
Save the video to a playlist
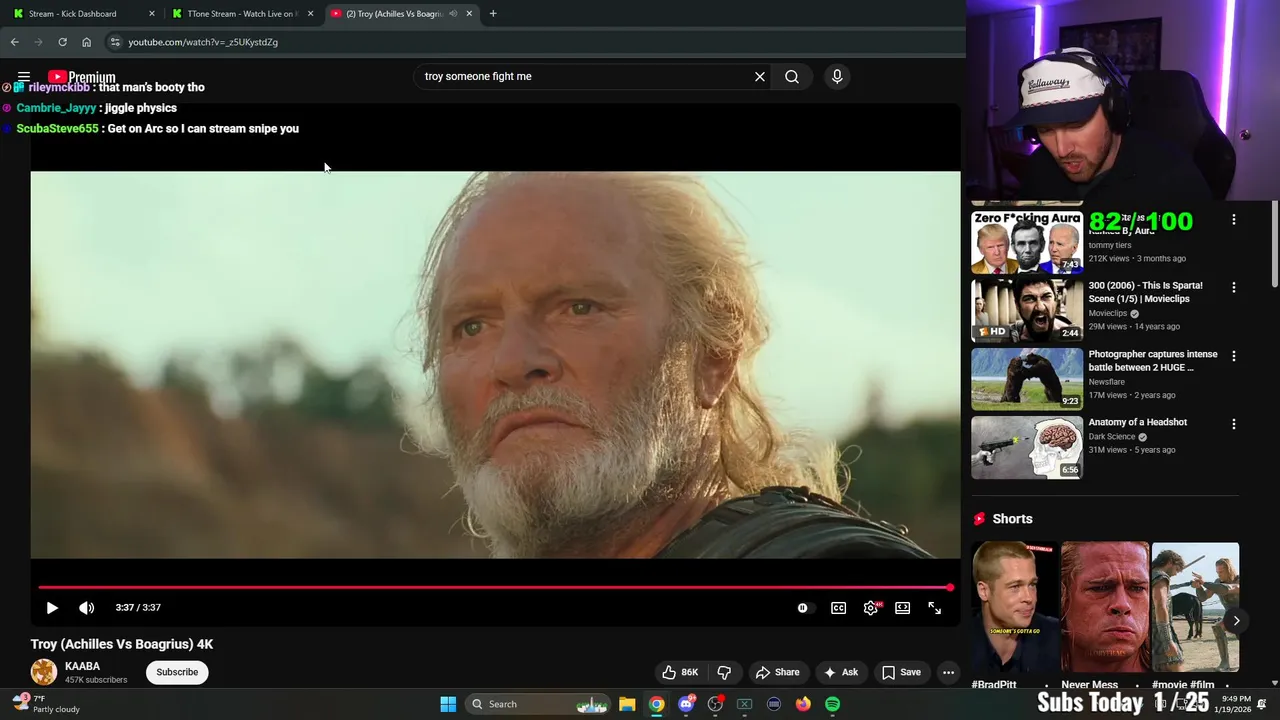[901, 672]
